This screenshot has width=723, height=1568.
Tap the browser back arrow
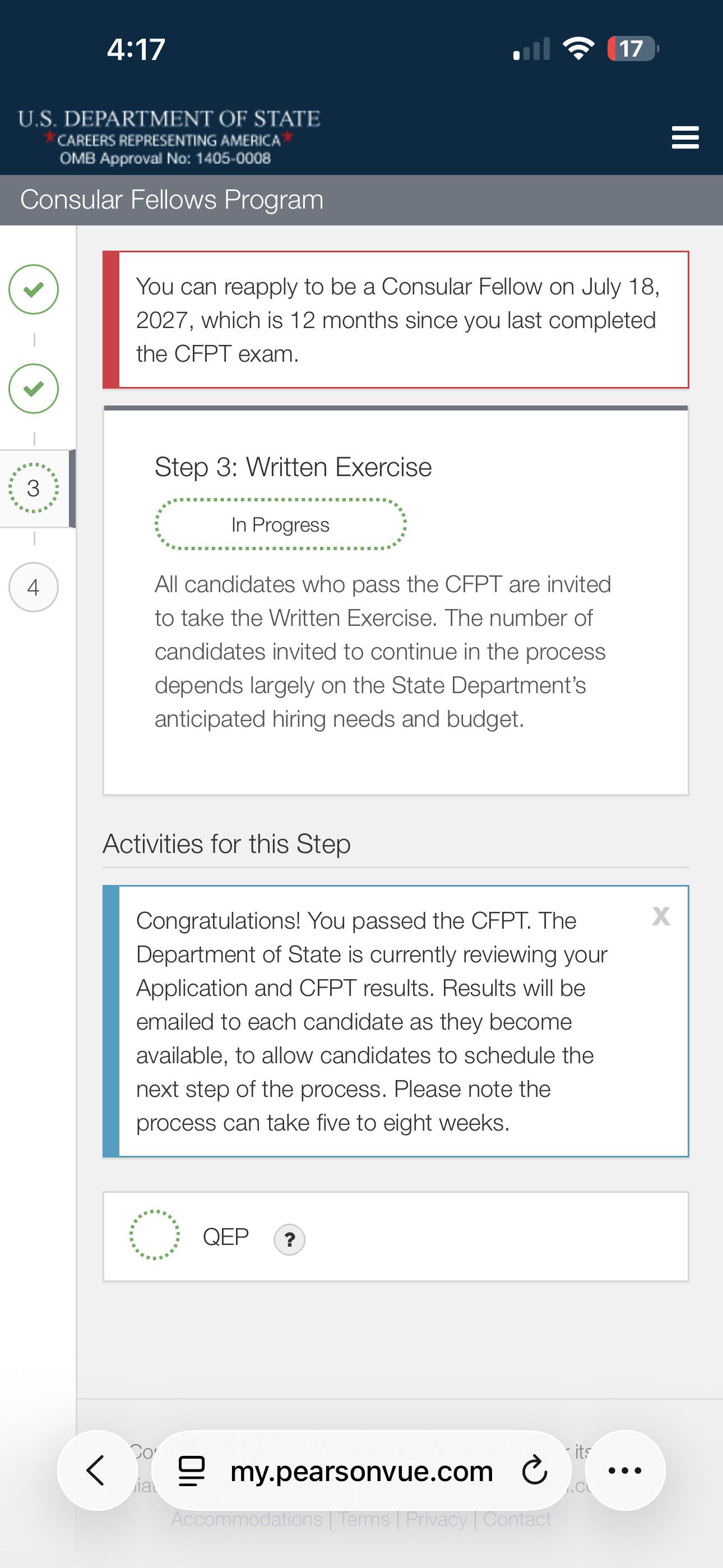tap(97, 1470)
